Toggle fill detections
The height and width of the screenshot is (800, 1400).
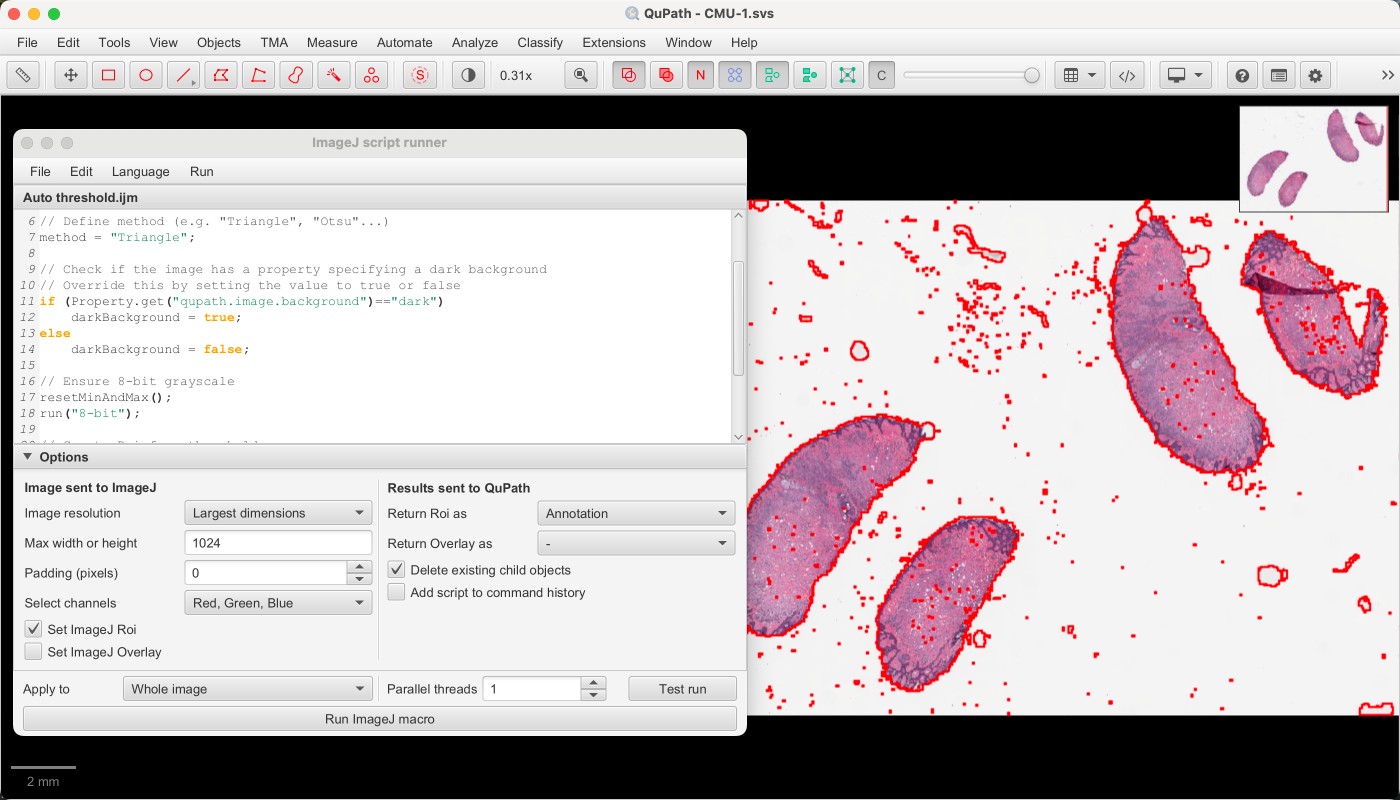pos(809,75)
